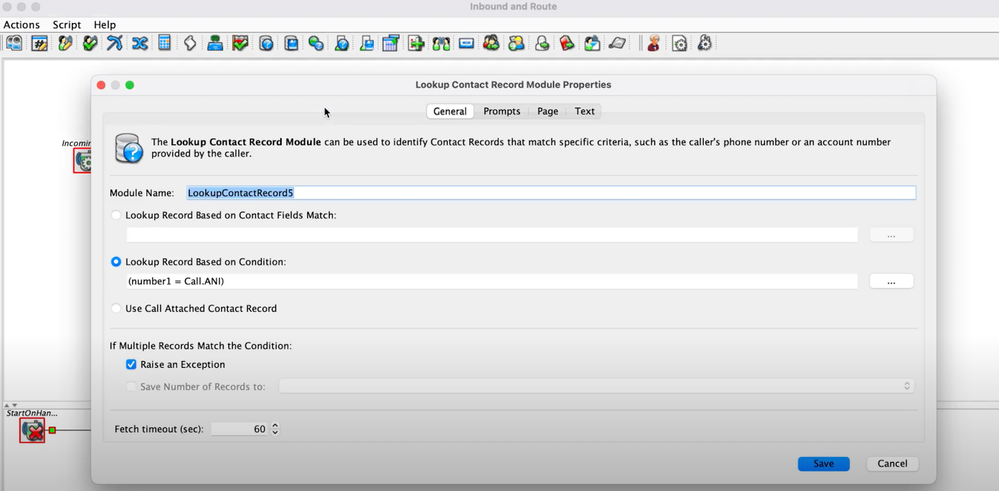The height and width of the screenshot is (491, 999).
Task: Open the Text tab
Action: [584, 111]
